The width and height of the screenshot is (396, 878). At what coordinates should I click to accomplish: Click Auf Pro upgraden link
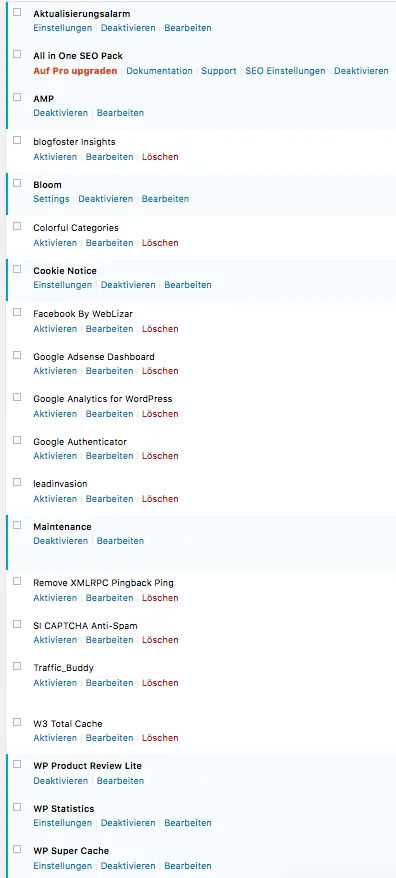pos(75,71)
